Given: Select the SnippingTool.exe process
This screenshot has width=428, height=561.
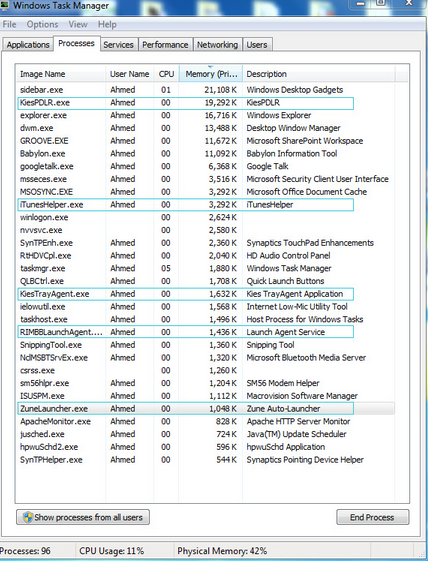Looking at the screenshot, I should (x=205, y=345).
